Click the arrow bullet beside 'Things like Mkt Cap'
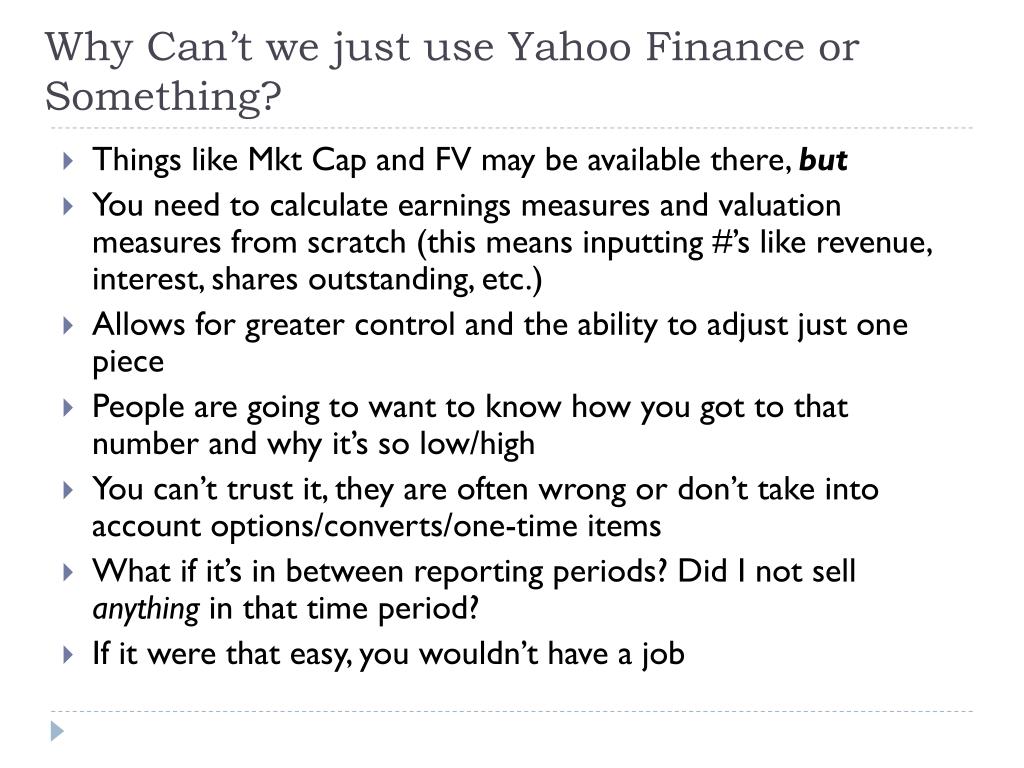The image size is (1024, 768). [68, 160]
